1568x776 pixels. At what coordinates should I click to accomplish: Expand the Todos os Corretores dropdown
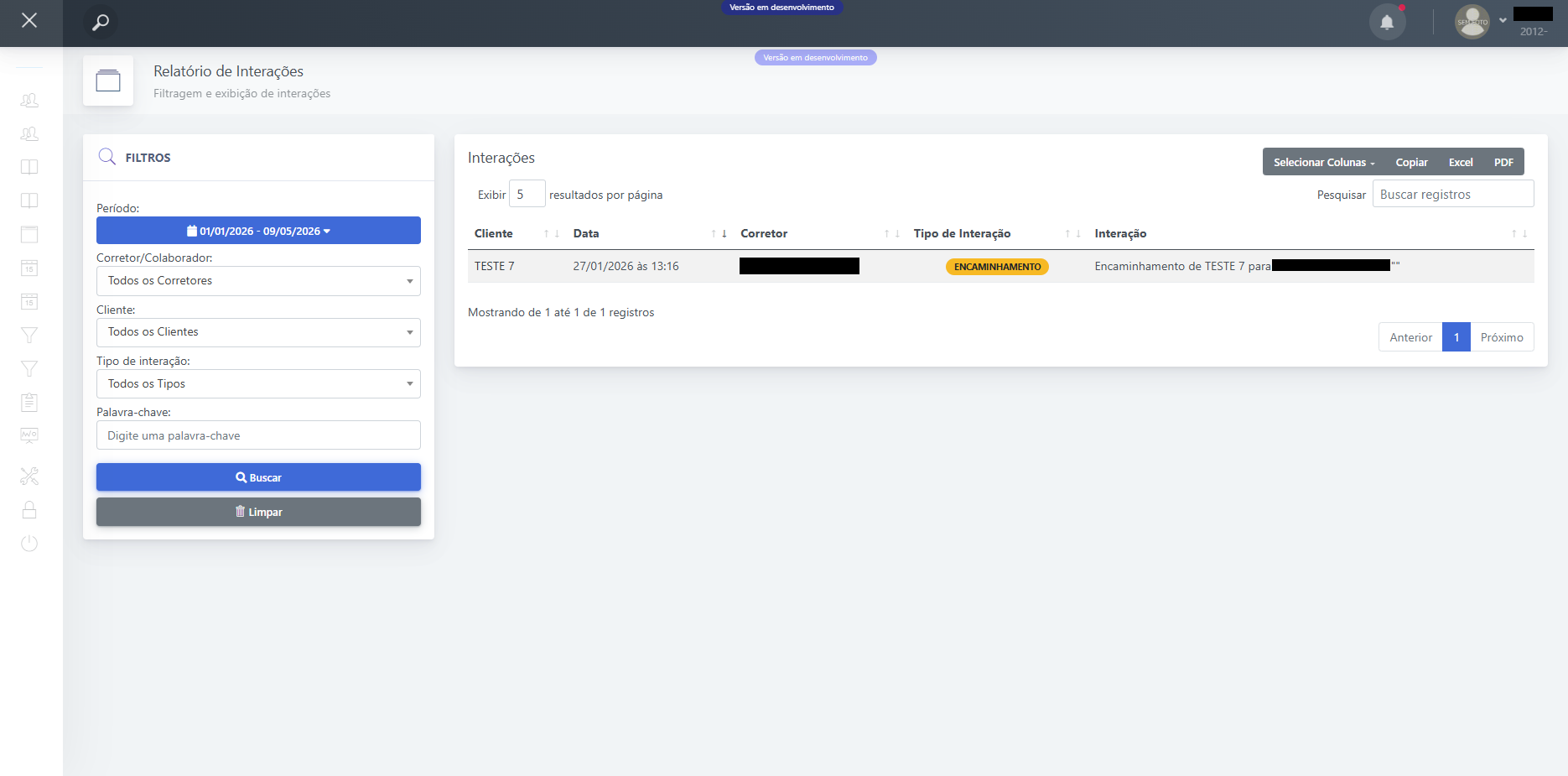click(x=258, y=281)
